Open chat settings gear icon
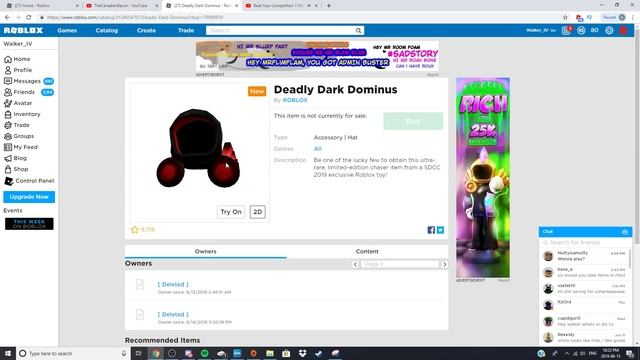Image resolution: width=640 pixels, height=360 pixels. pos(624,232)
